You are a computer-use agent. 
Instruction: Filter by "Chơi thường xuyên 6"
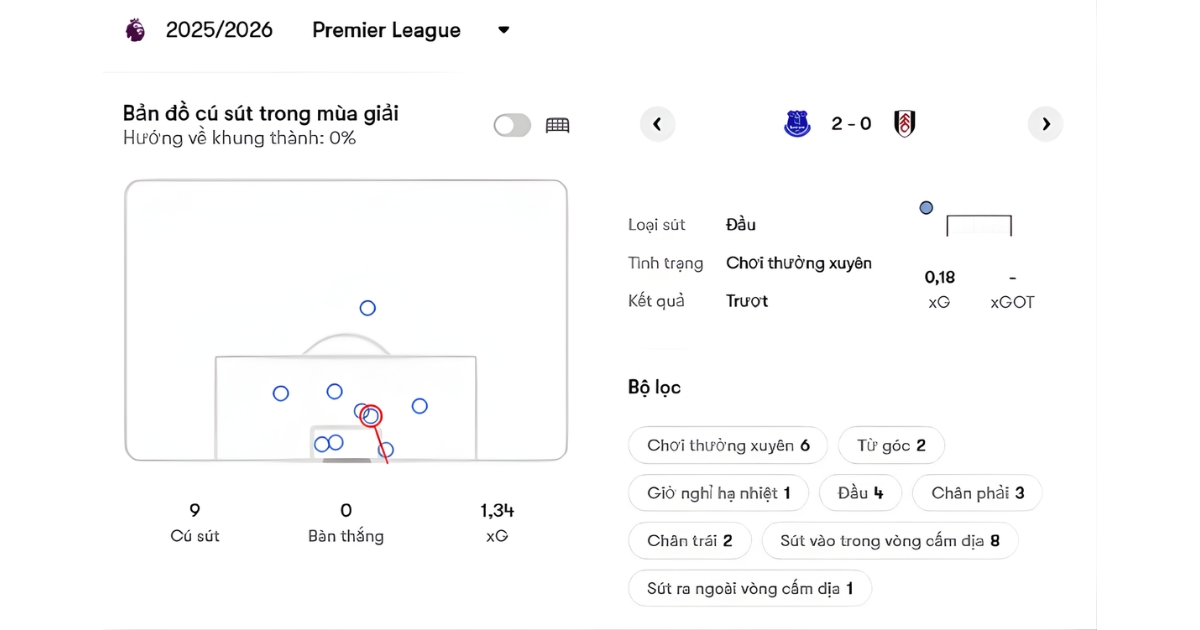click(x=728, y=445)
